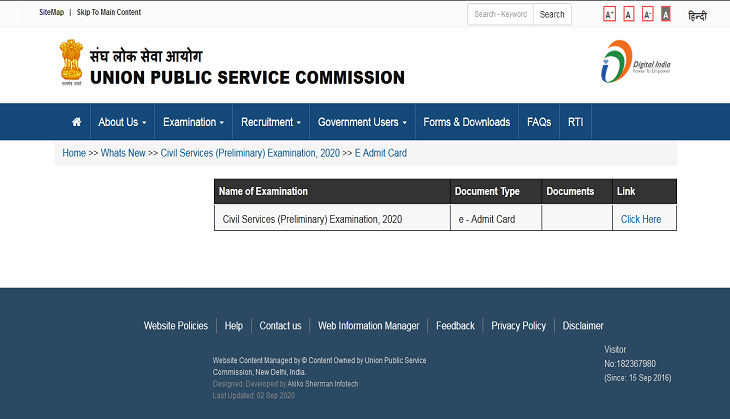Screen dimensions: 730x419
Task: Open Whats New breadcrumb link
Action: coord(123,153)
